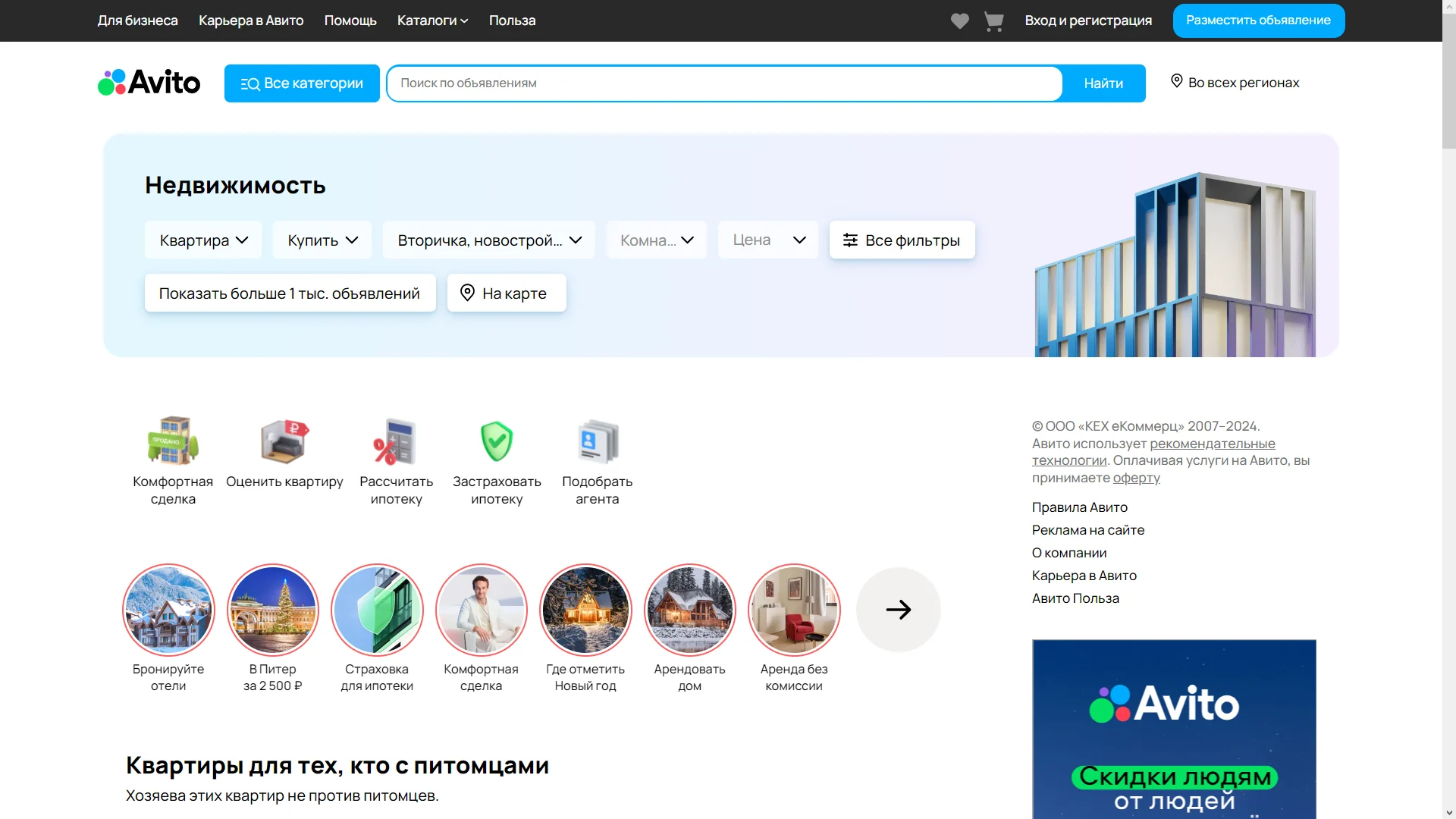Go to the Помощь menu item

350,20
